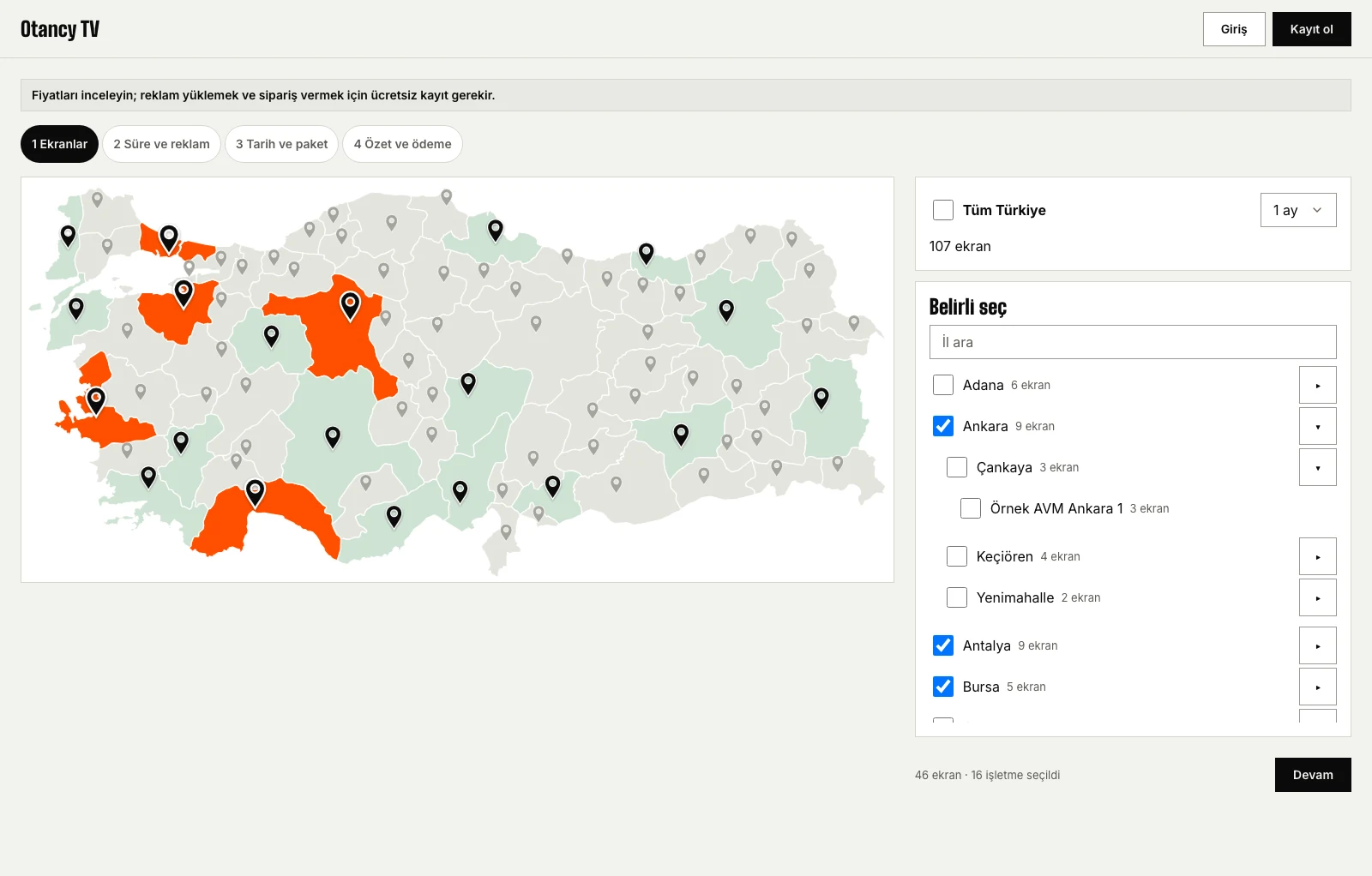Click the Istanbul pin on the map
This screenshot has height=876, width=1372.
169,237
